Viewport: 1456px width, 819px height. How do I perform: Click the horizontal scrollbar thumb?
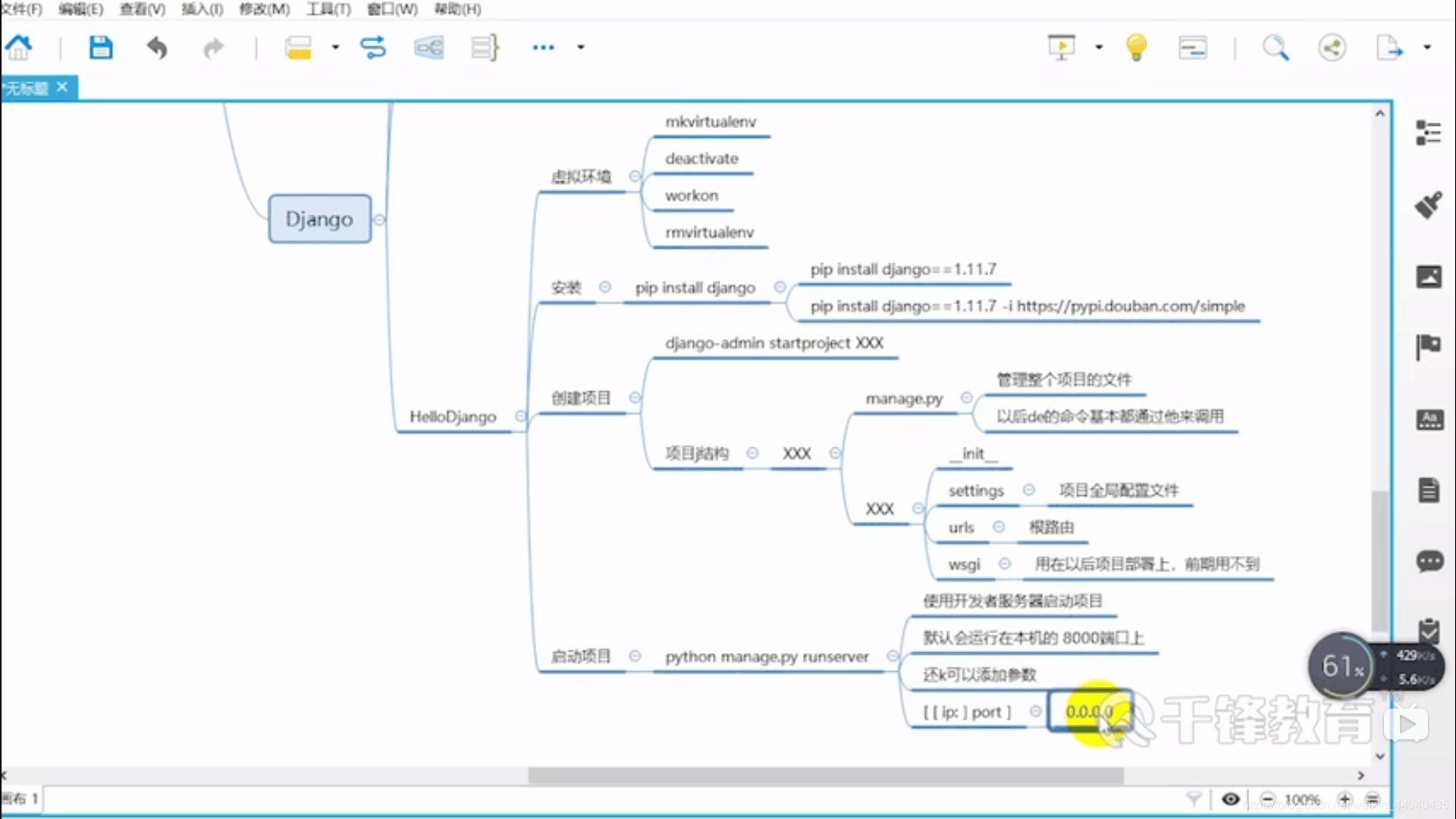point(826,776)
